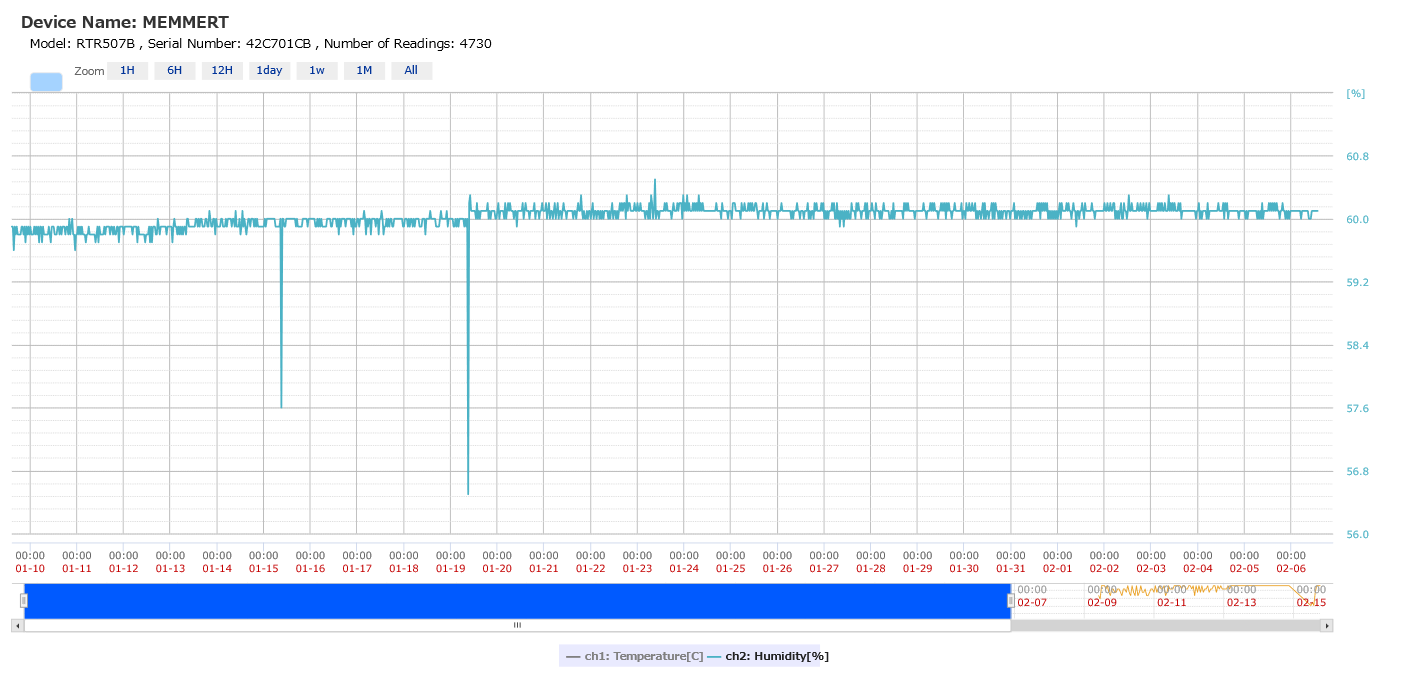Set zoom range to 1H
This screenshot has height=690, width=1412.
[127, 71]
